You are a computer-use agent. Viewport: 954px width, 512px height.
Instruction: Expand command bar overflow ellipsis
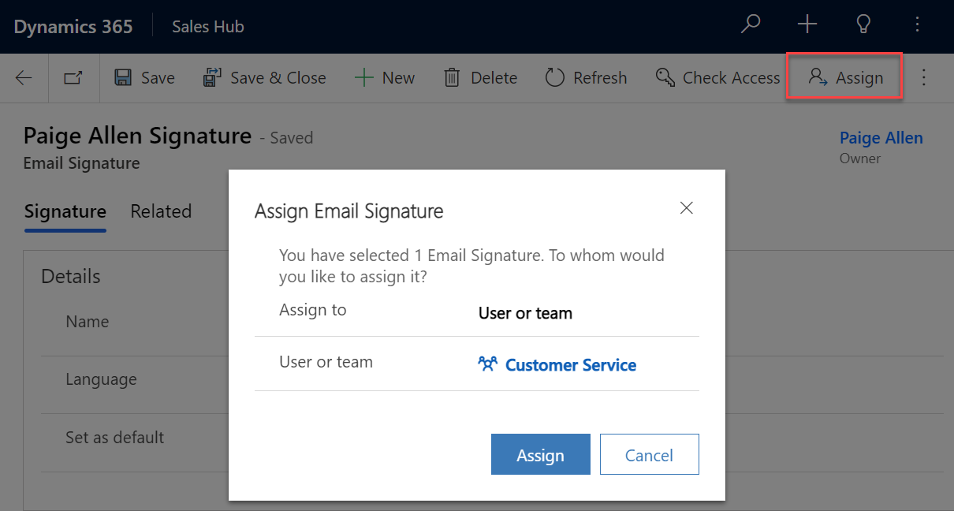924,78
